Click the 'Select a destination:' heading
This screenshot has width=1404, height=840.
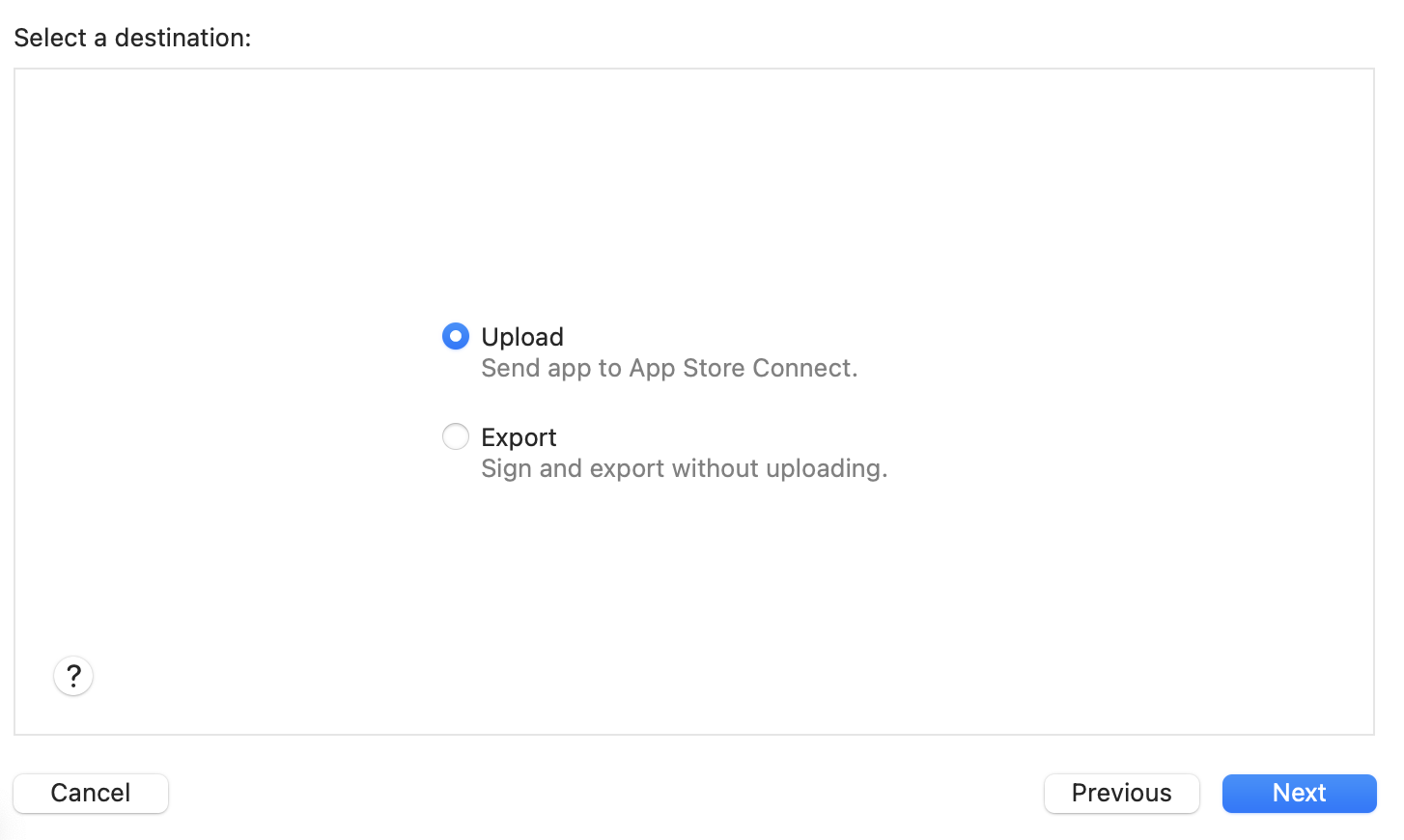[133, 38]
